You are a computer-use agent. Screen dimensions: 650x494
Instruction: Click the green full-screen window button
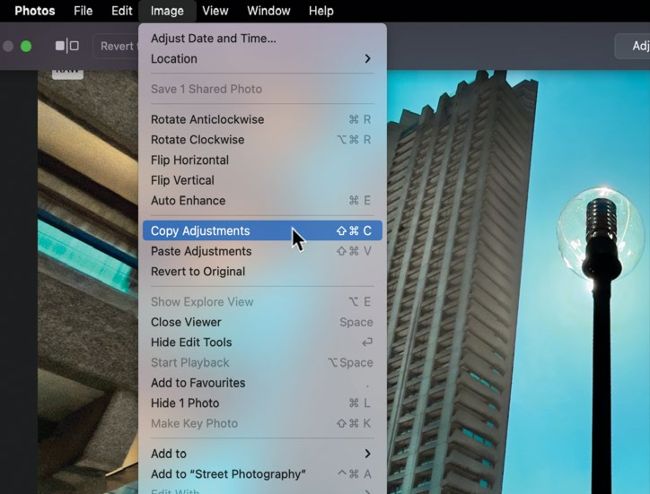[26, 46]
